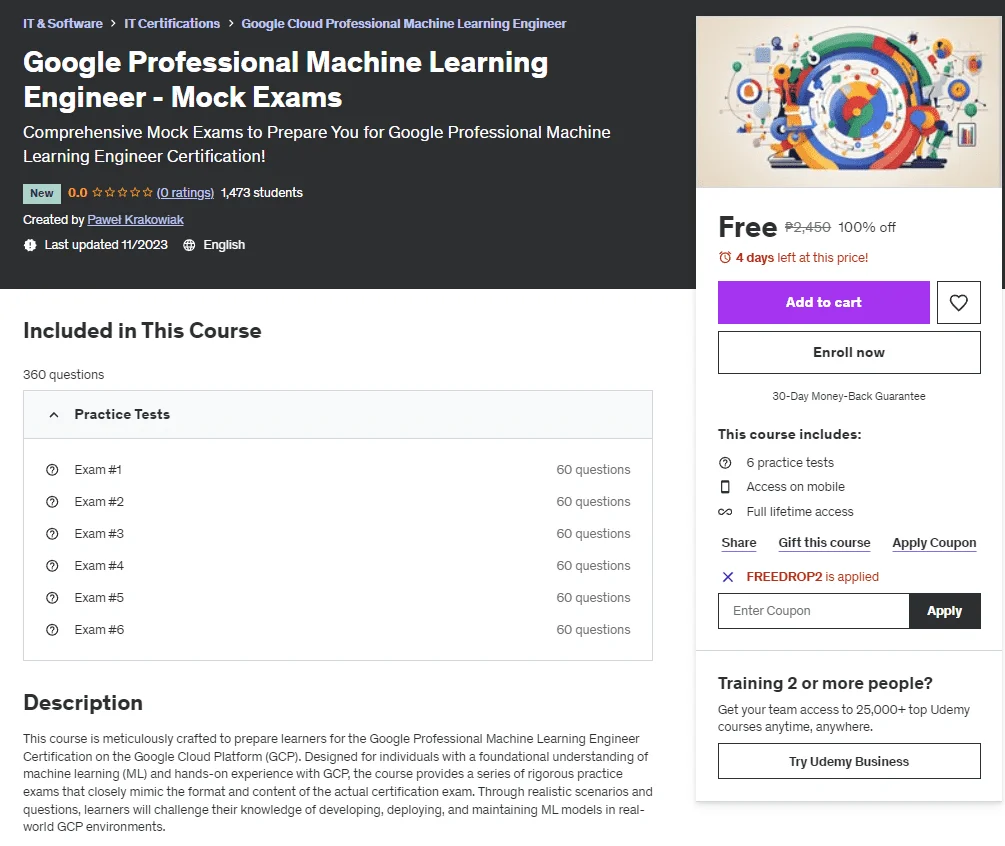Click the last updated badge icon

[30, 245]
